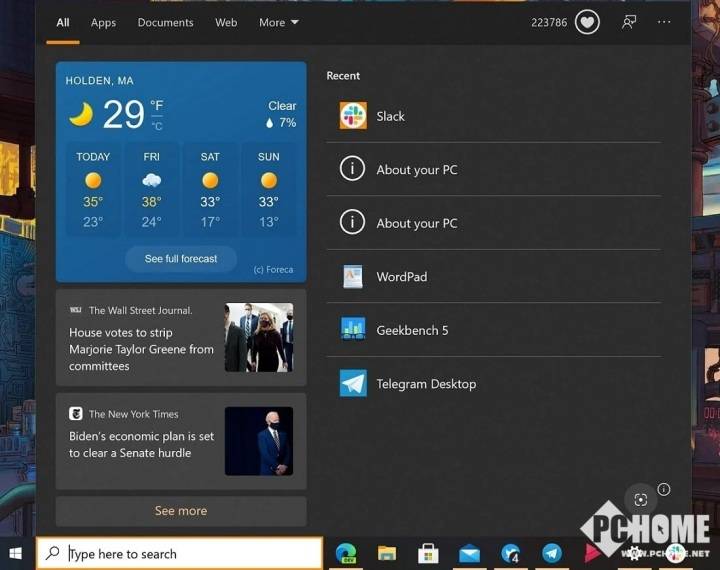Click in the Type here to search box
720x570 pixels.
(x=179, y=553)
